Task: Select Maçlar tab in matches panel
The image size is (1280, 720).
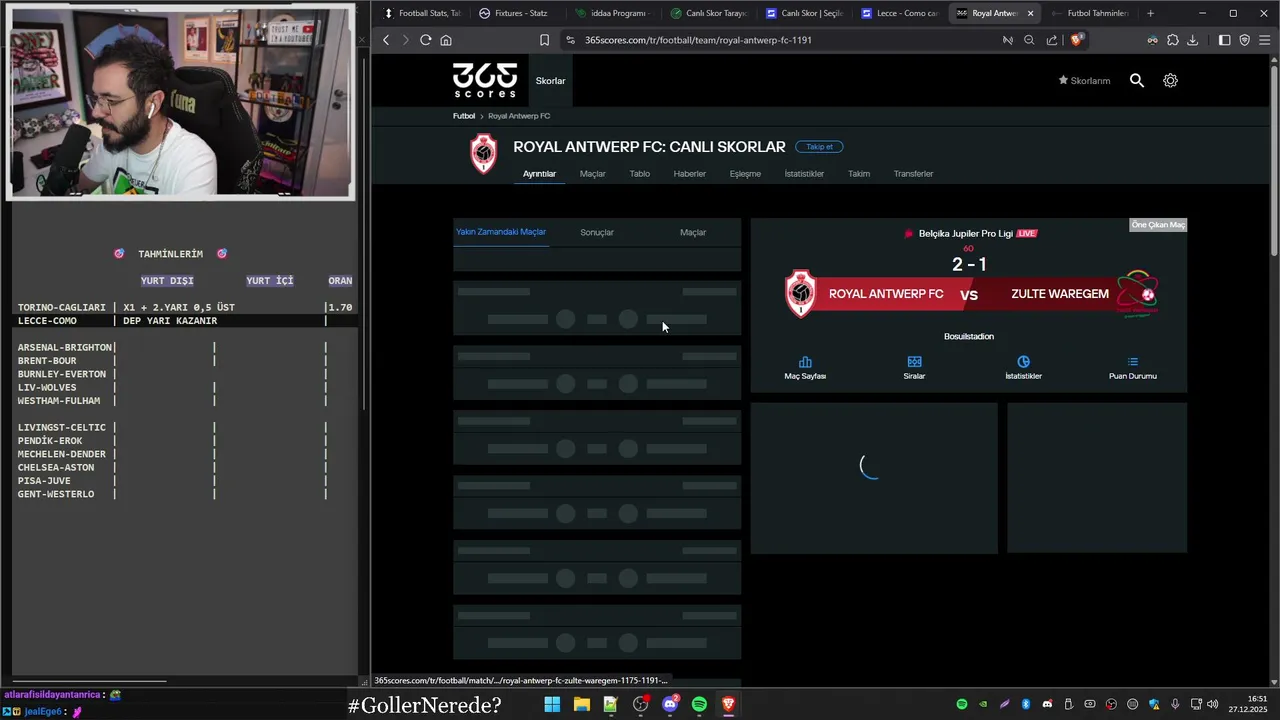Action: [x=693, y=232]
